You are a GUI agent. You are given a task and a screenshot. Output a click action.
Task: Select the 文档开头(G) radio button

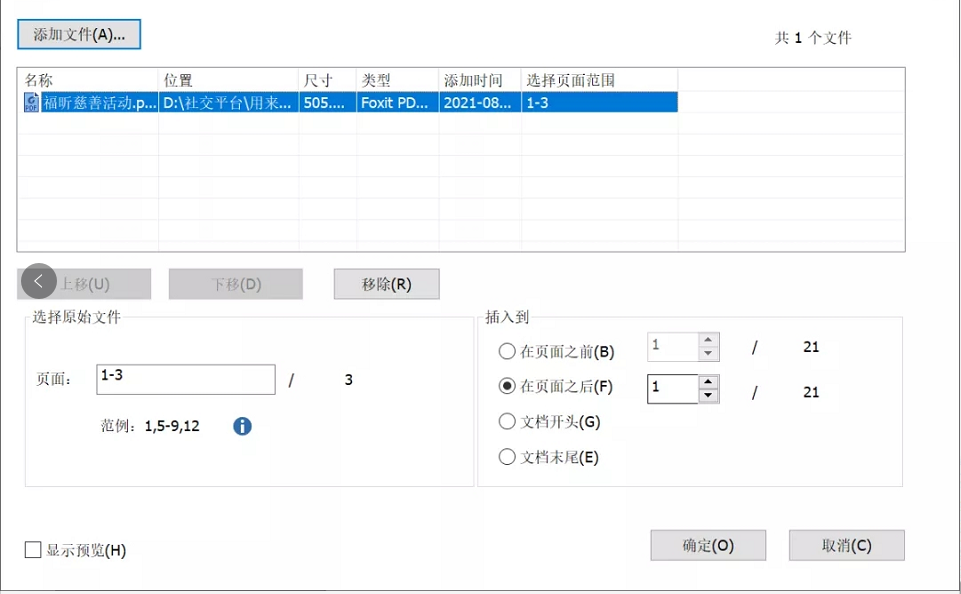point(506,421)
